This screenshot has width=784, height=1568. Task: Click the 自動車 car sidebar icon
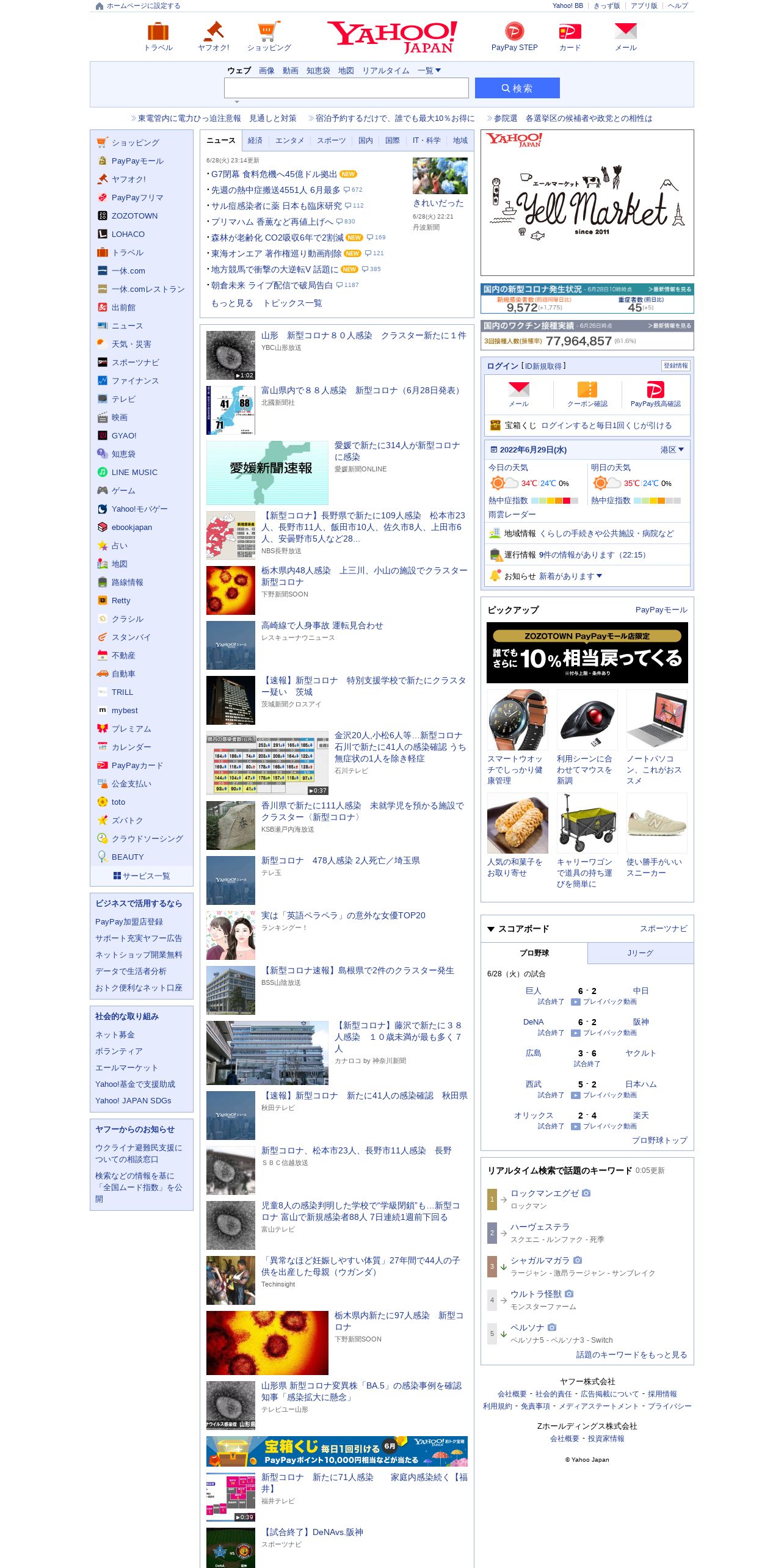pyautogui.click(x=102, y=674)
